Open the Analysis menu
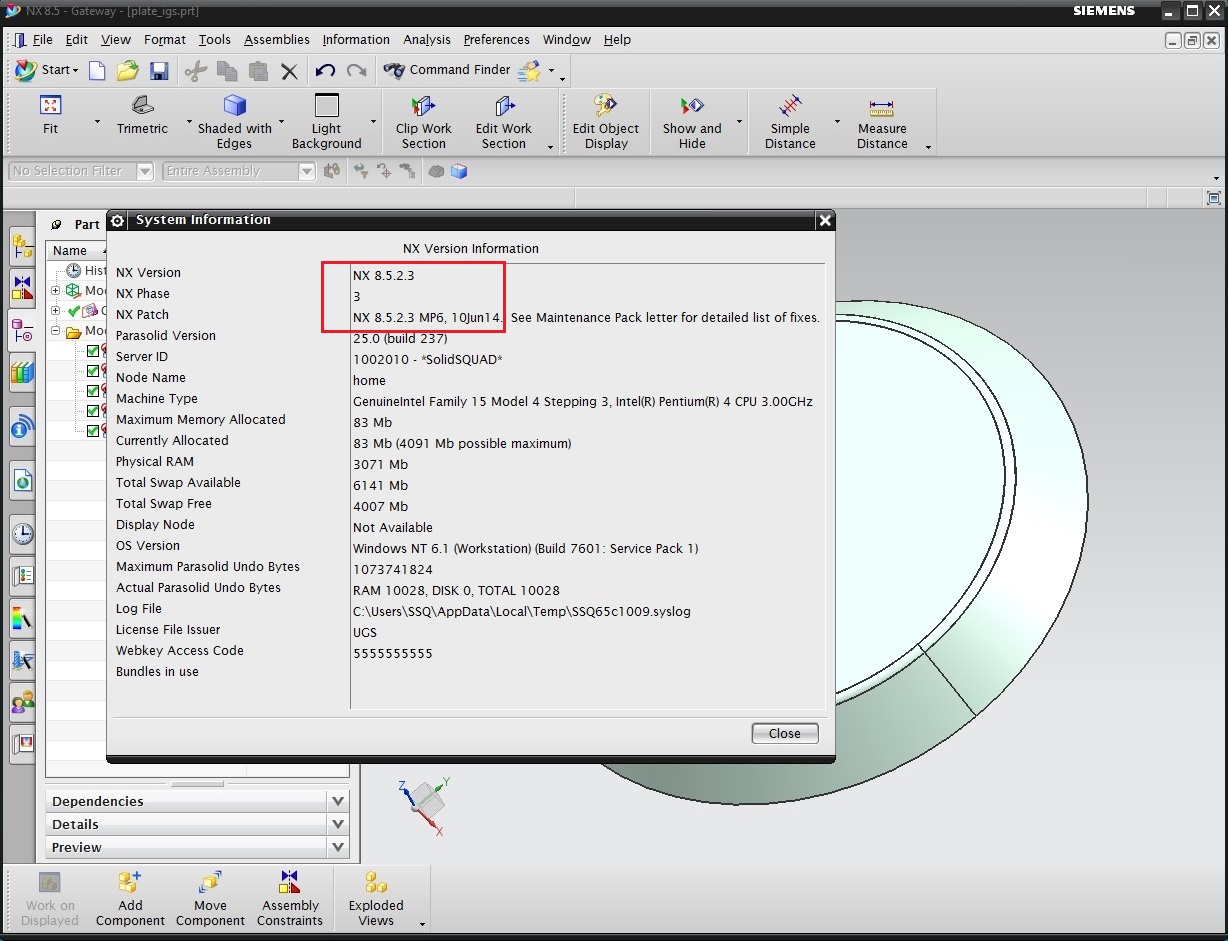Viewport: 1228px width, 941px height. click(427, 40)
